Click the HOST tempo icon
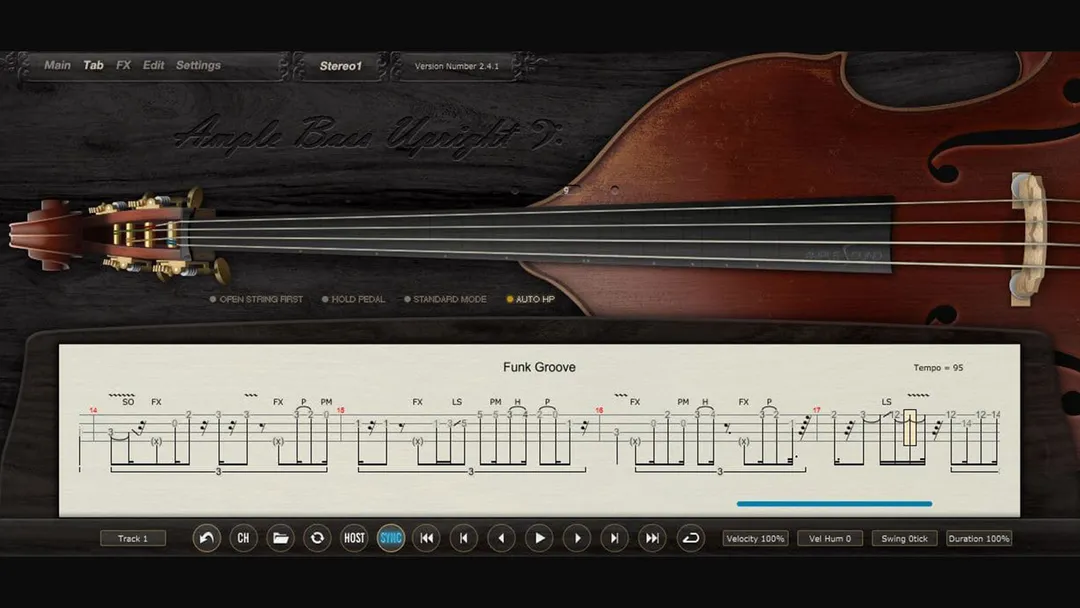 [x=354, y=538]
